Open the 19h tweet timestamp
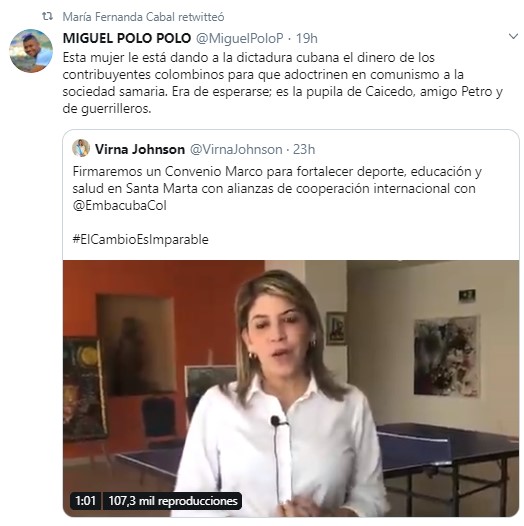The height and width of the screenshot is (526, 524). tap(306, 38)
